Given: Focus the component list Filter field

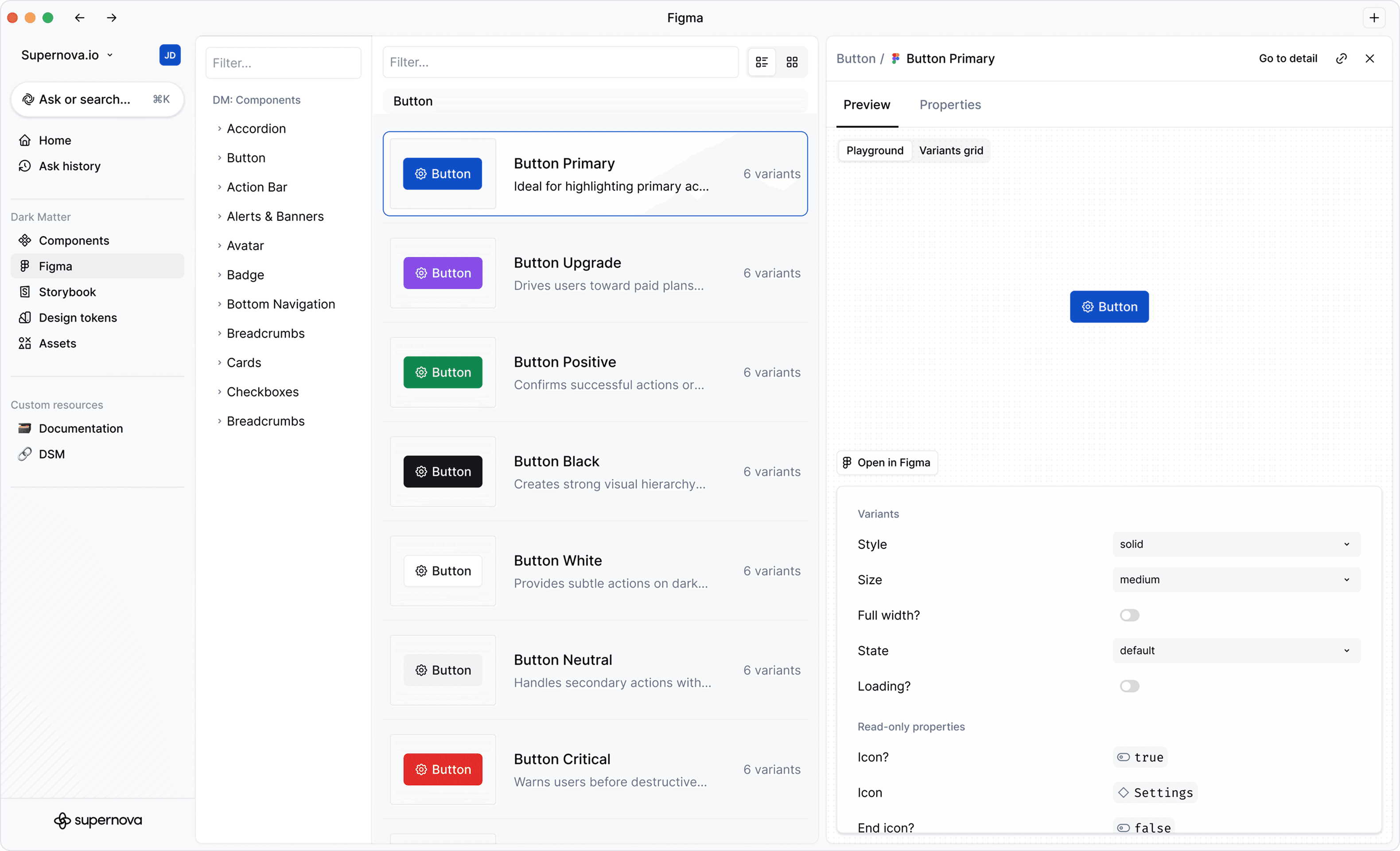Looking at the screenshot, I should tap(560, 62).
